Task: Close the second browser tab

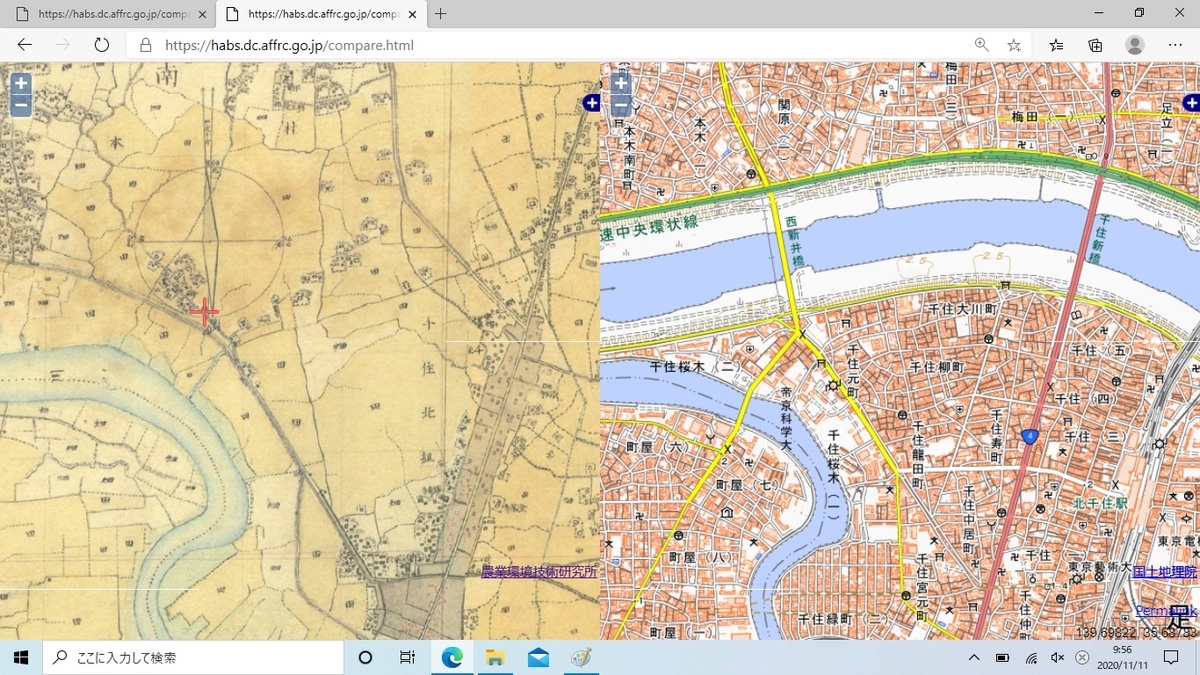Action: [412, 14]
